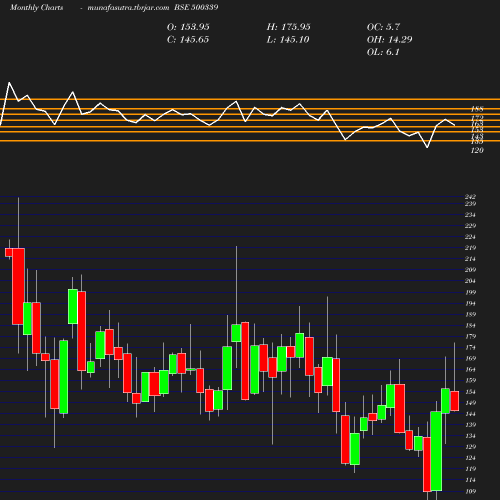Viewport: 500px width, 500px height.
Task: Click the first peak of the white line chart
Action: pos(9,83)
